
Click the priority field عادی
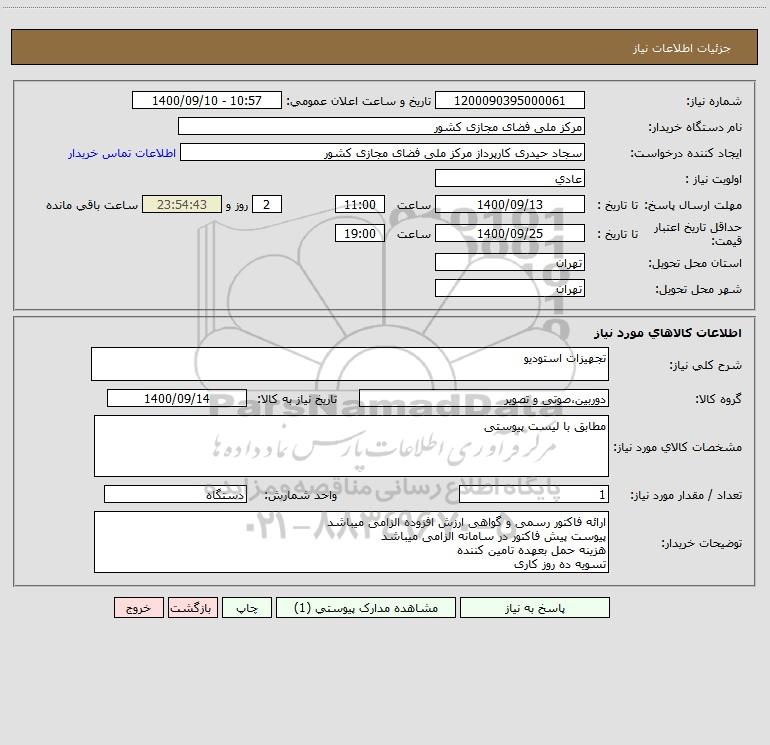[x=510, y=178]
